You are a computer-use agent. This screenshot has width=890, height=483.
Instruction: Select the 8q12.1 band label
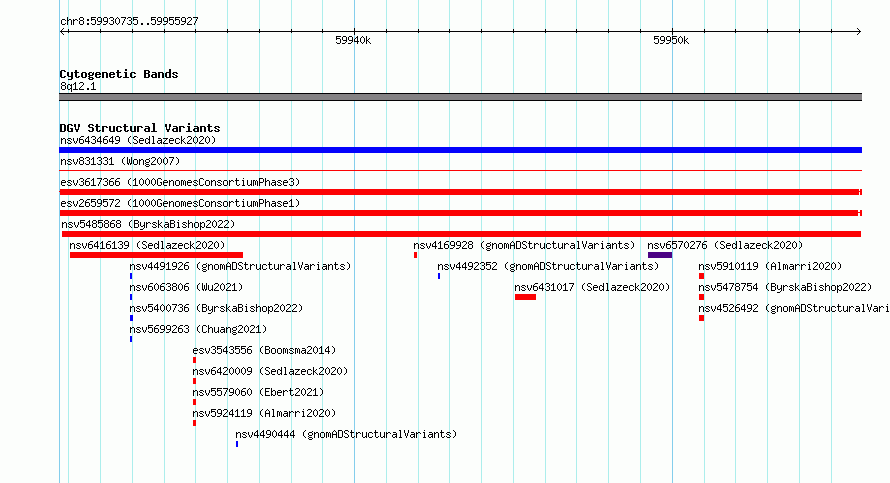78,86
